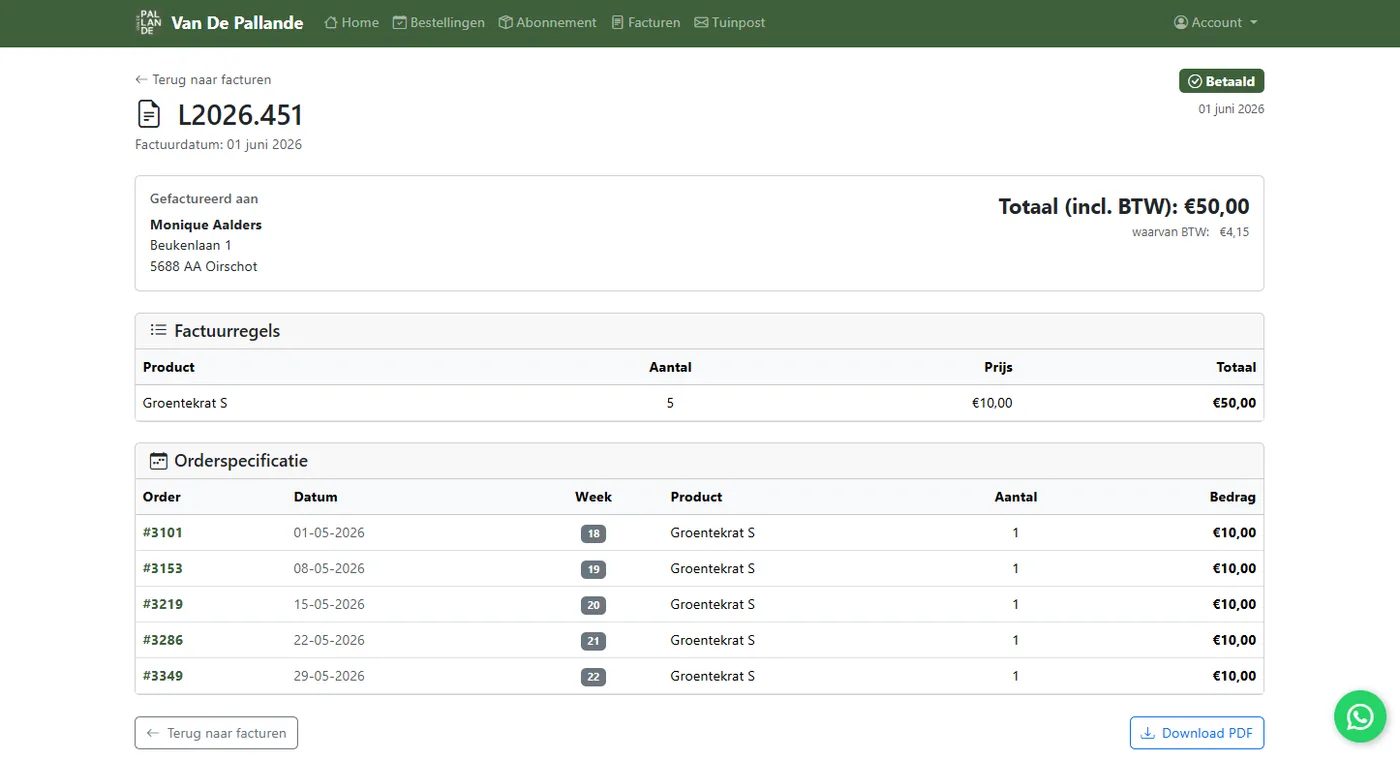Click the Van De Pallande logo icon
This screenshot has width=1400, height=758.
[x=149, y=23]
